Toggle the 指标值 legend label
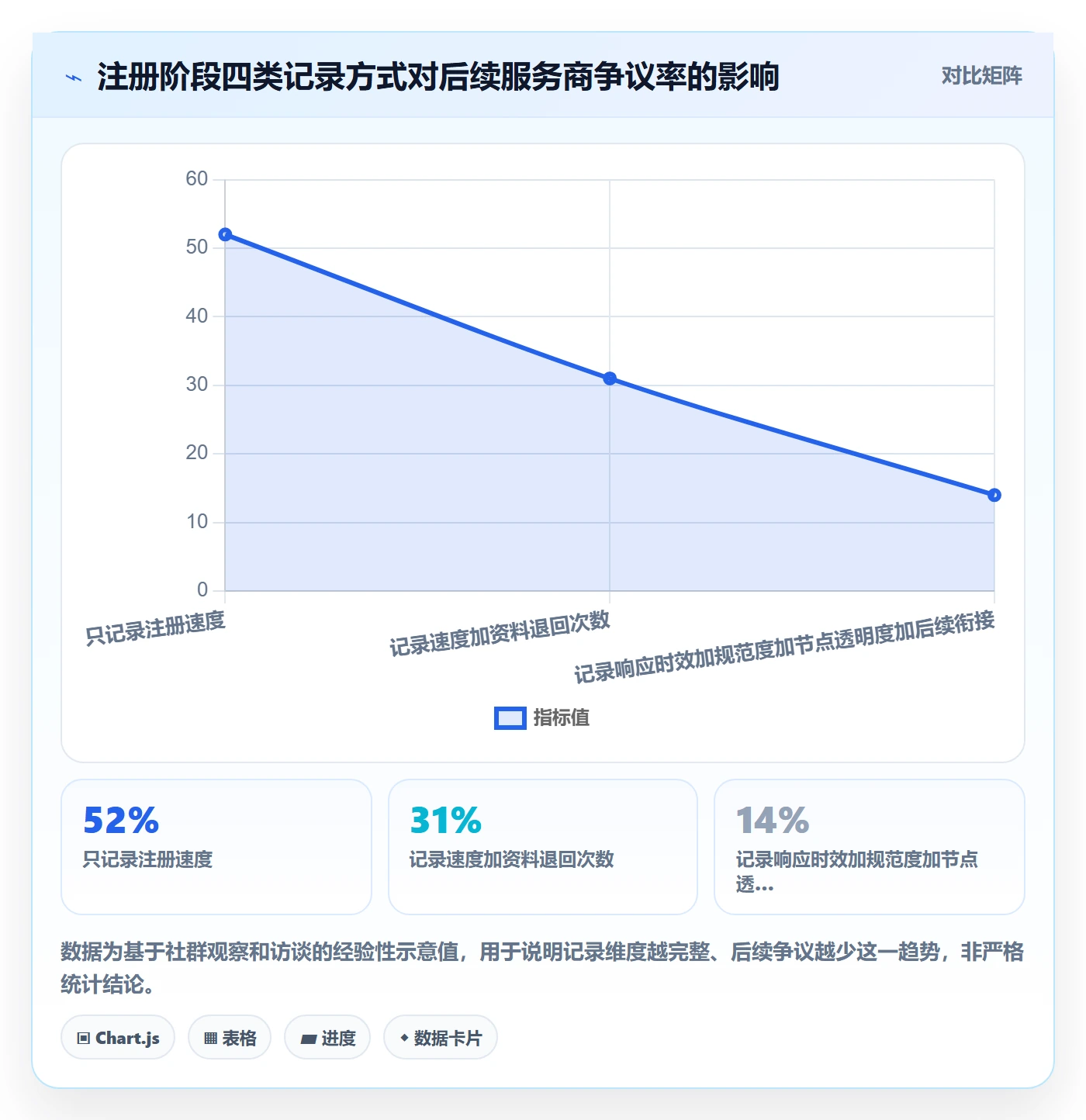1086x1120 pixels. coord(562,718)
